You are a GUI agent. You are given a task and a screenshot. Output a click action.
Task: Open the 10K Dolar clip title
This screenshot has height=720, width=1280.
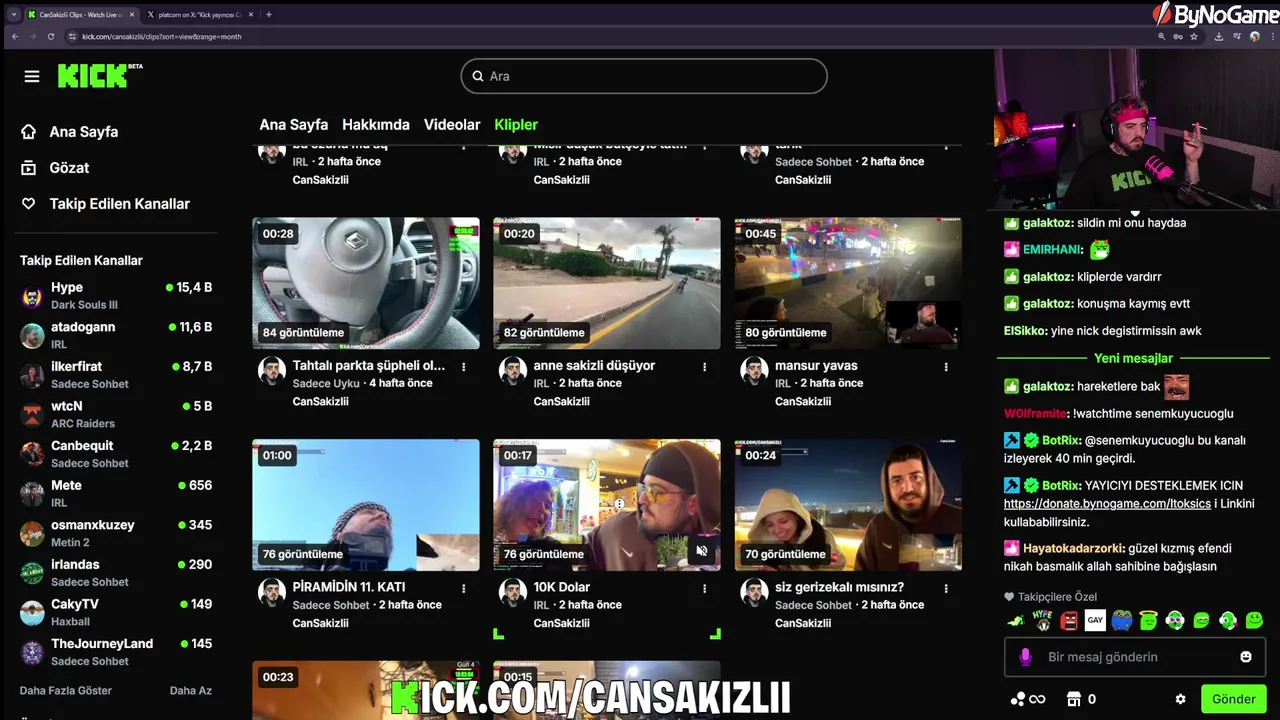562,587
